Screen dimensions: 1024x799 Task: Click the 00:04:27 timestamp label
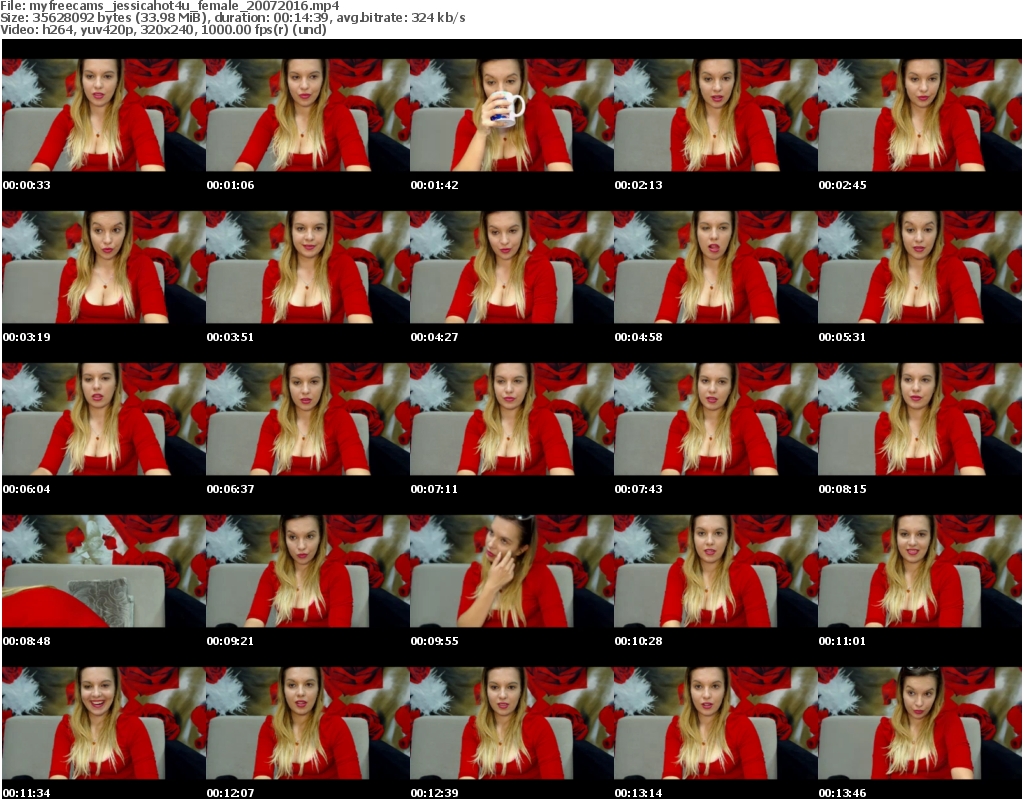point(434,337)
